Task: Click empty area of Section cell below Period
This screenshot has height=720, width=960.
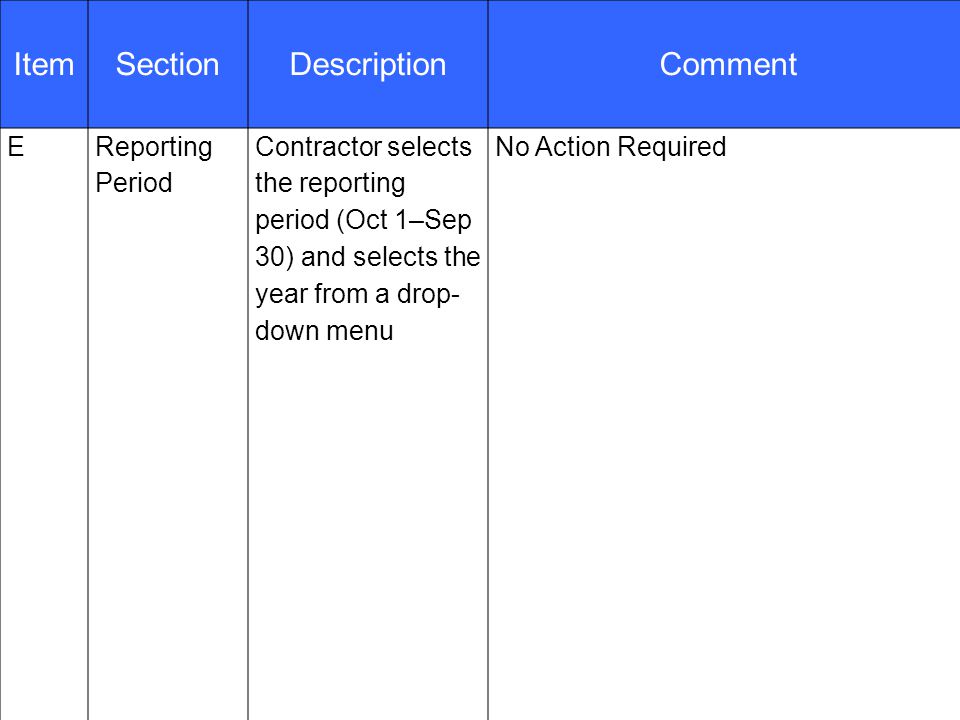Action: click(x=168, y=459)
